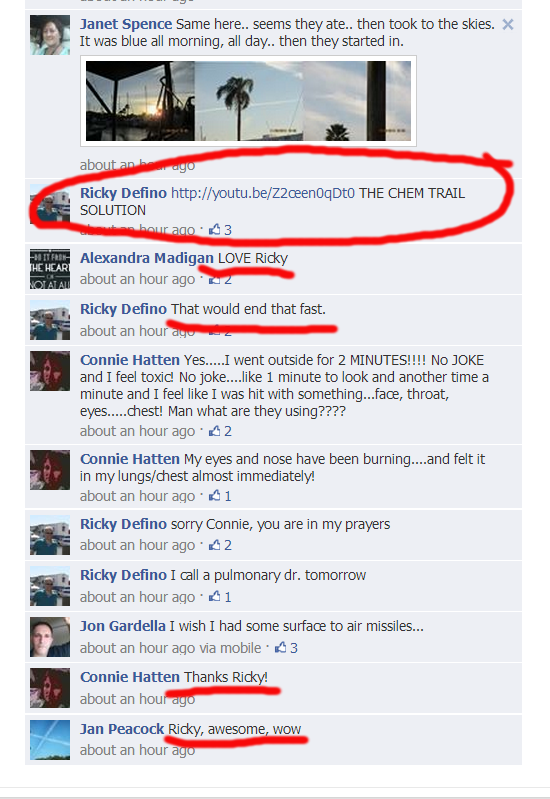Click thumbs-up icon on Jon Gardella's missile comment

(280, 648)
